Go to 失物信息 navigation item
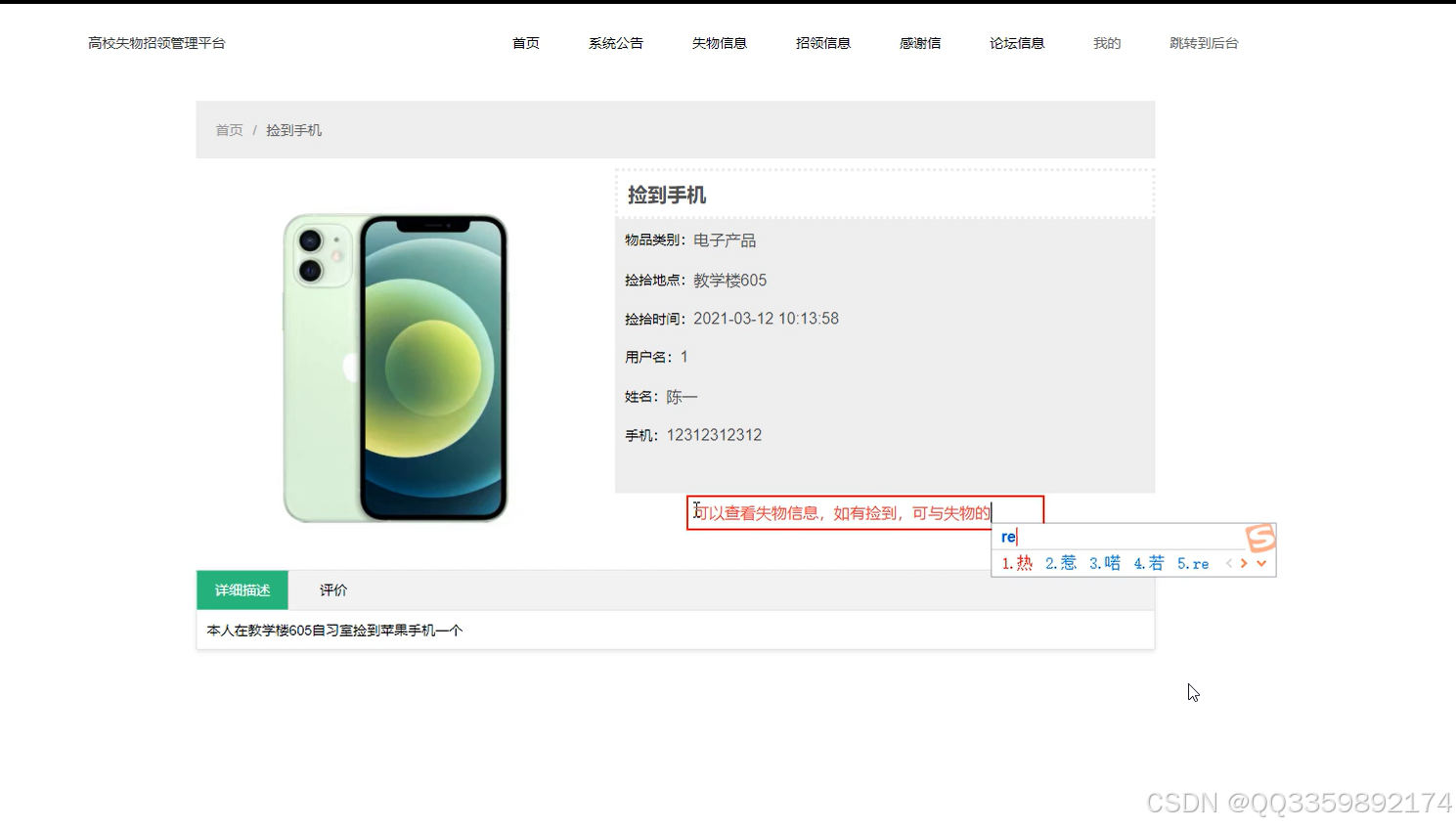The height and width of the screenshot is (828, 1456). [x=720, y=43]
